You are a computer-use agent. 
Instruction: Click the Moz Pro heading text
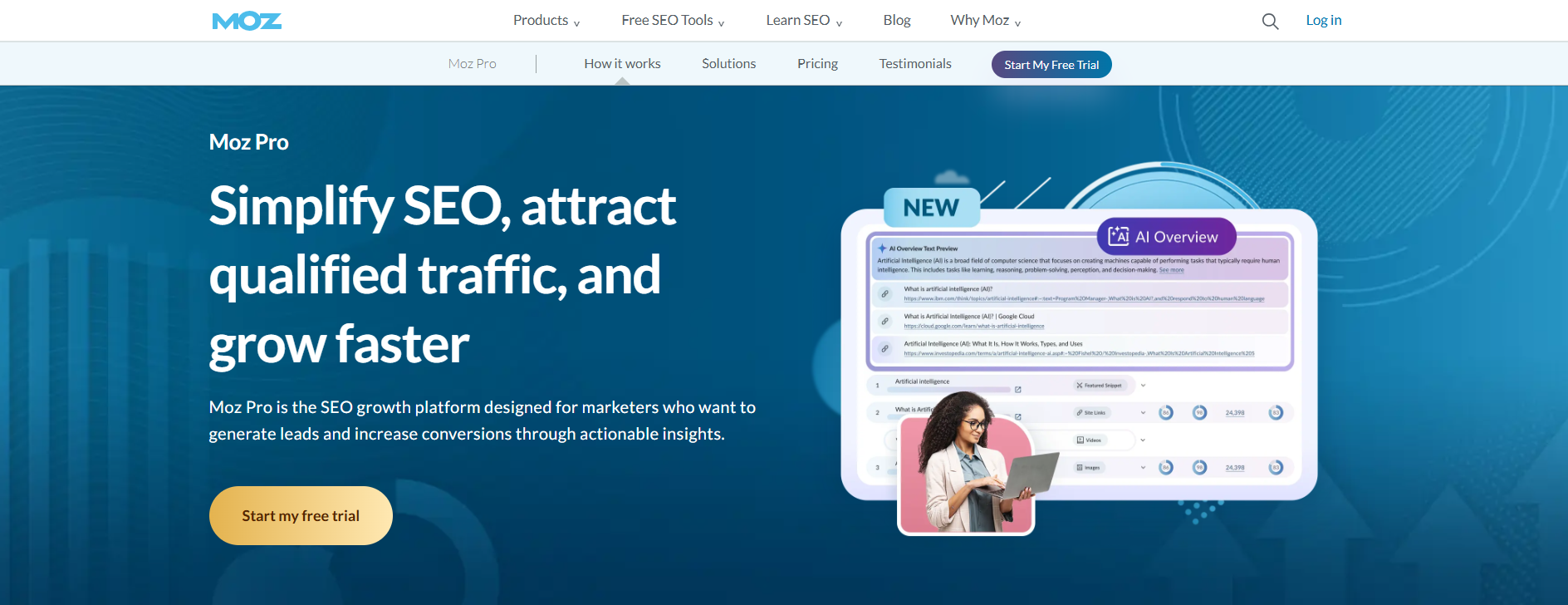(x=249, y=142)
